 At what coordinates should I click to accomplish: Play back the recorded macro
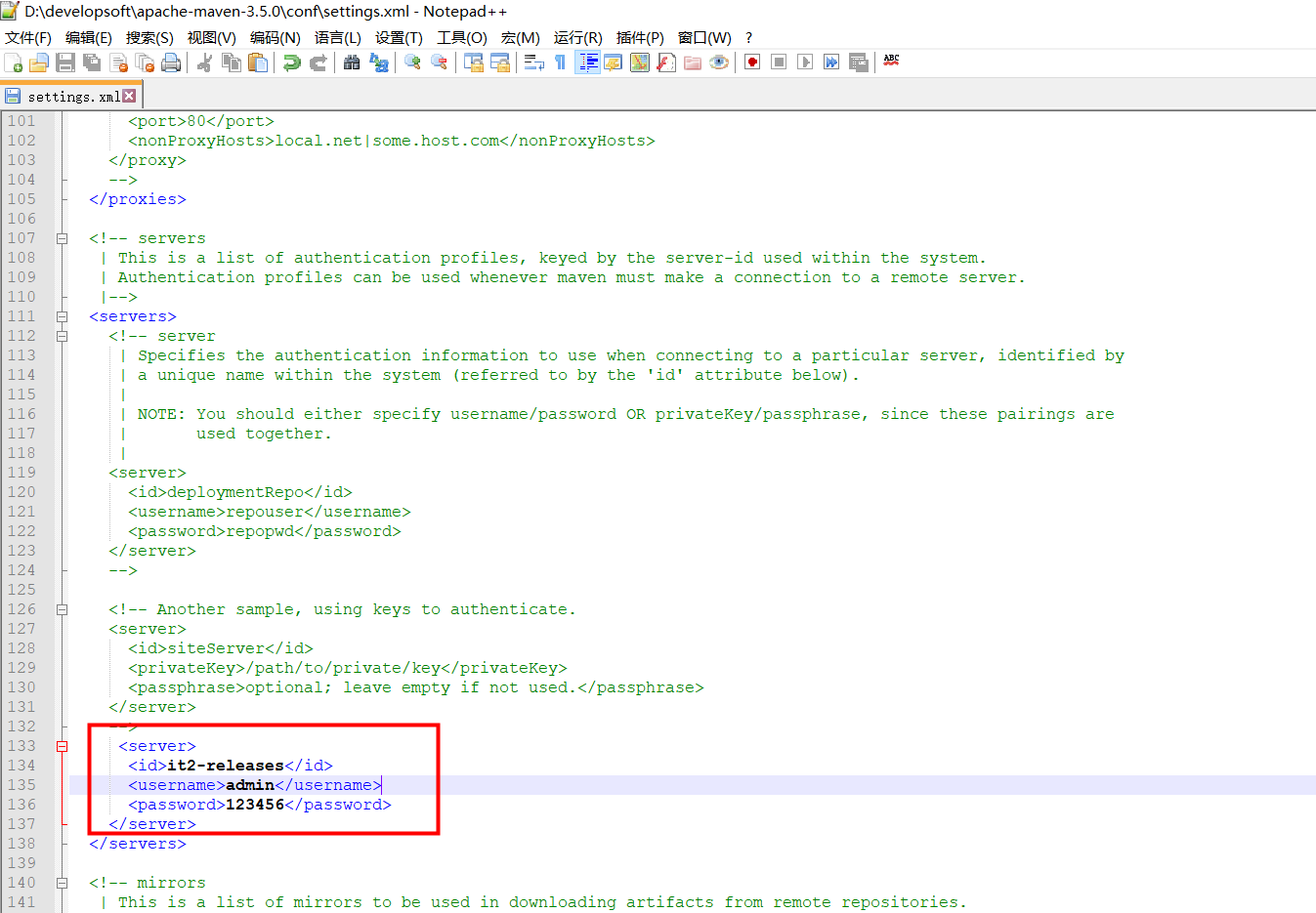point(805,62)
